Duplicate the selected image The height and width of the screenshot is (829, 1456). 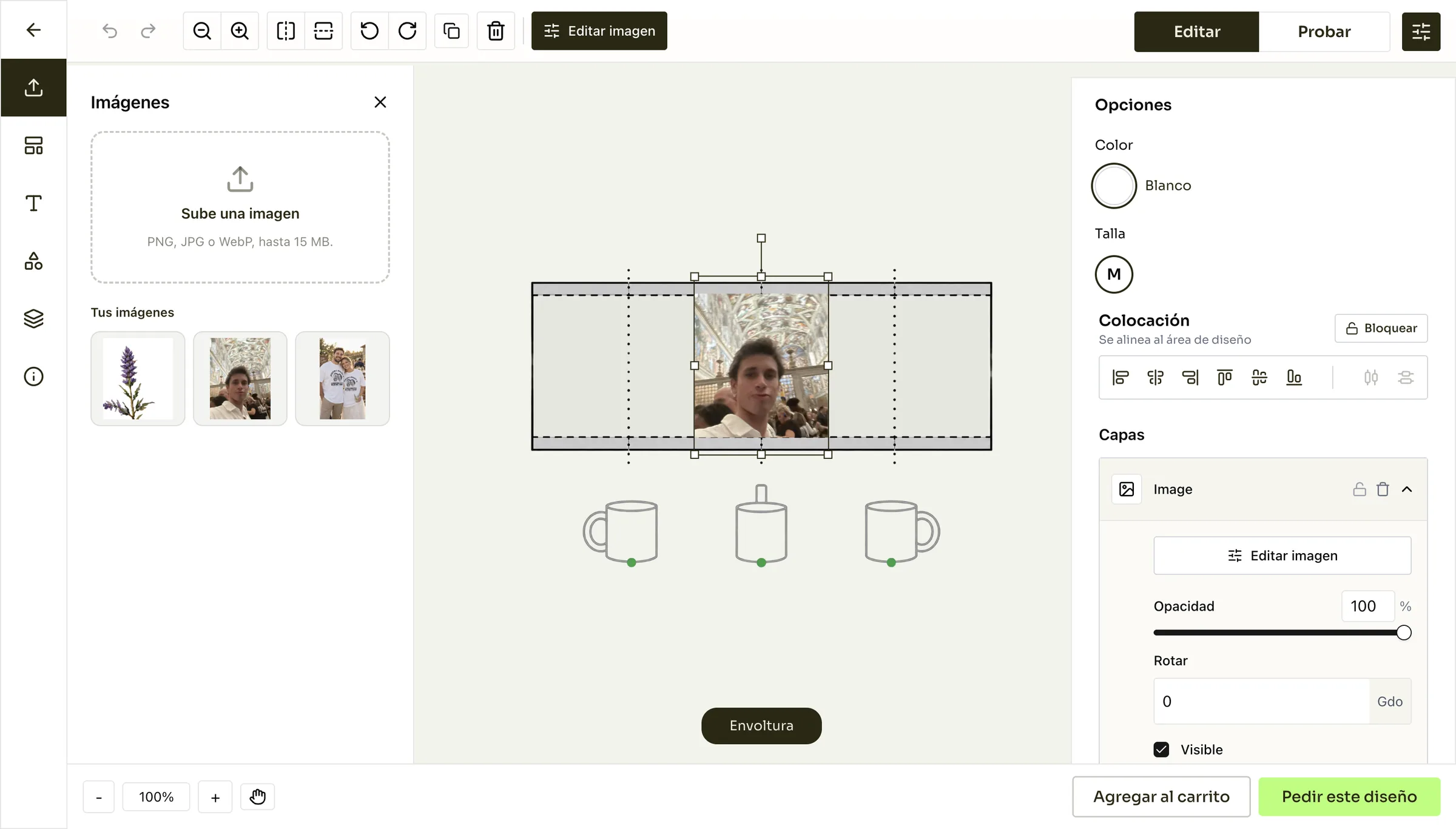451,30
